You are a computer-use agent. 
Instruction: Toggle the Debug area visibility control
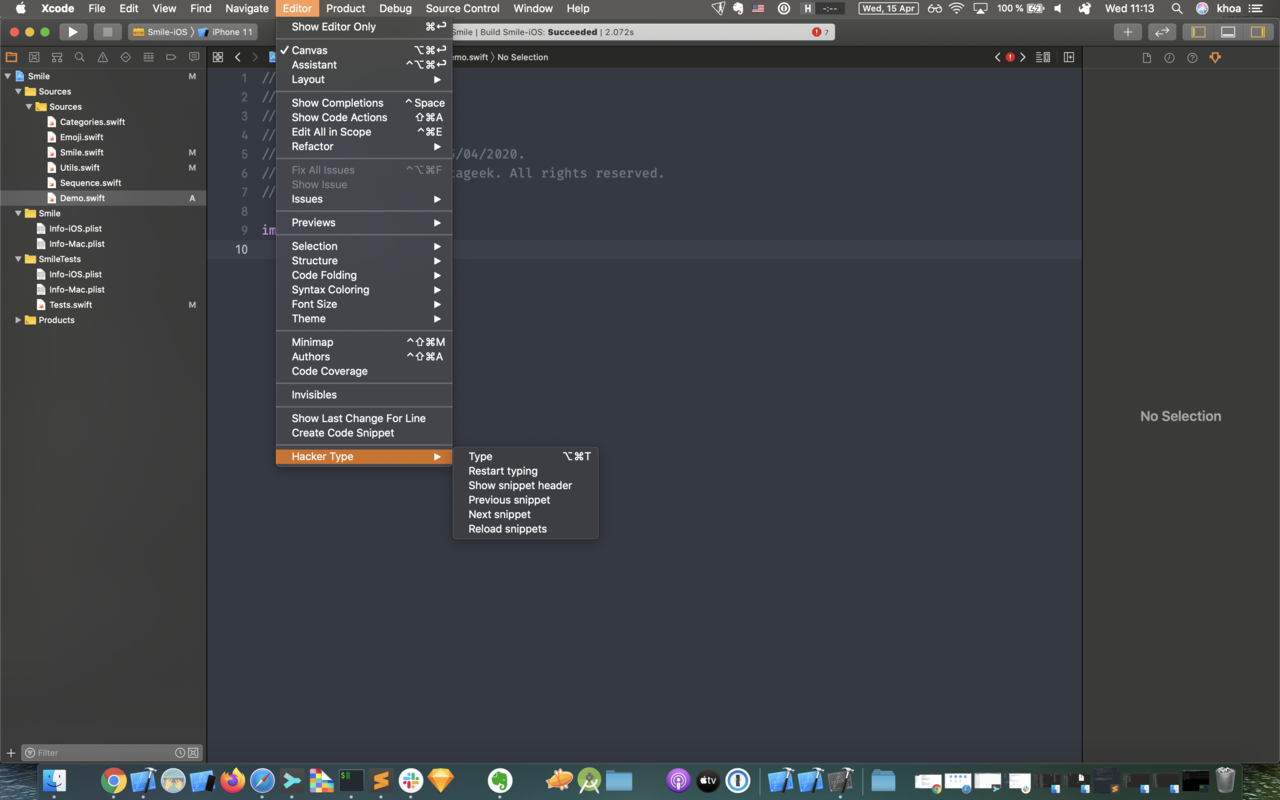pyautogui.click(x=1227, y=31)
